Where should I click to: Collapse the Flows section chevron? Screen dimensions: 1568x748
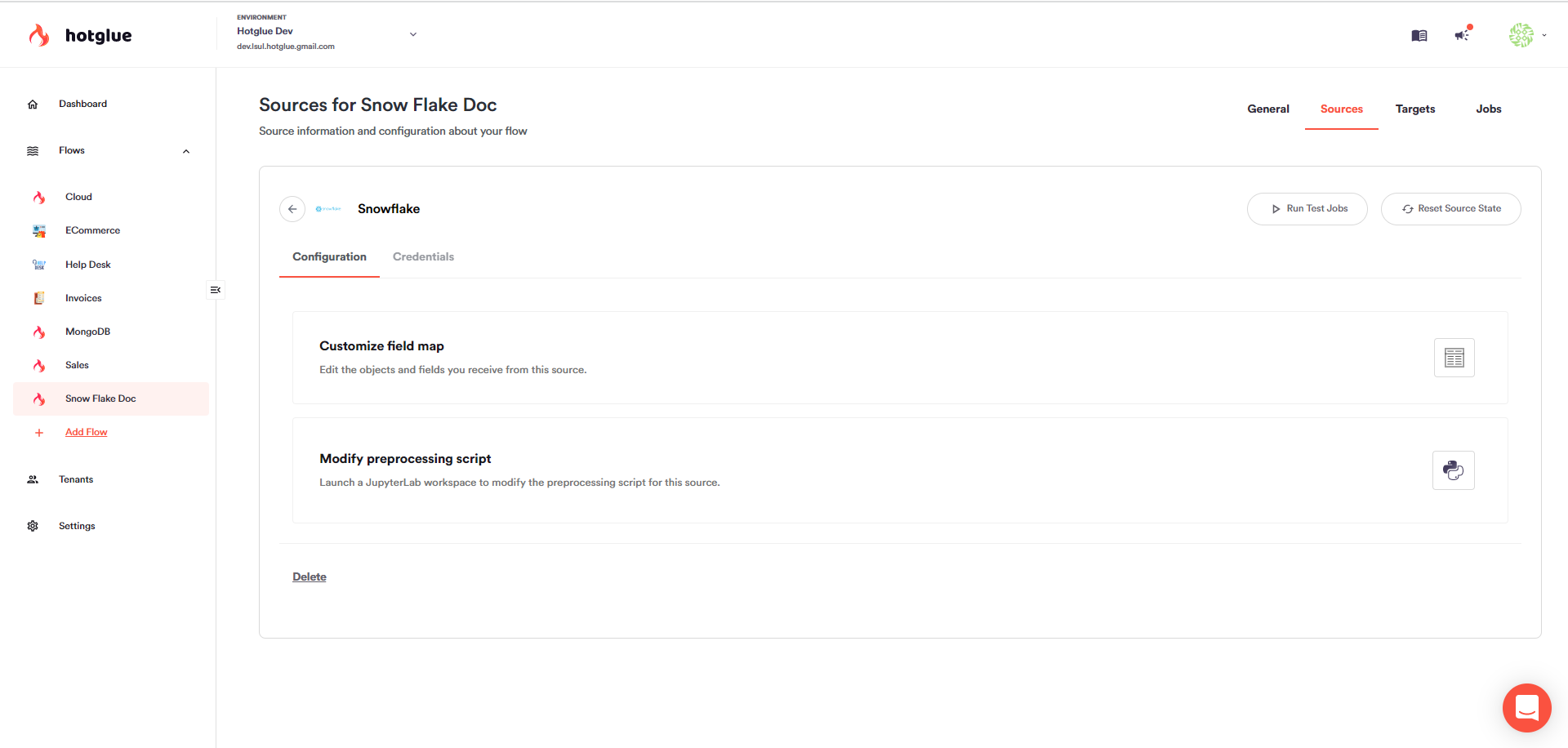(186, 151)
